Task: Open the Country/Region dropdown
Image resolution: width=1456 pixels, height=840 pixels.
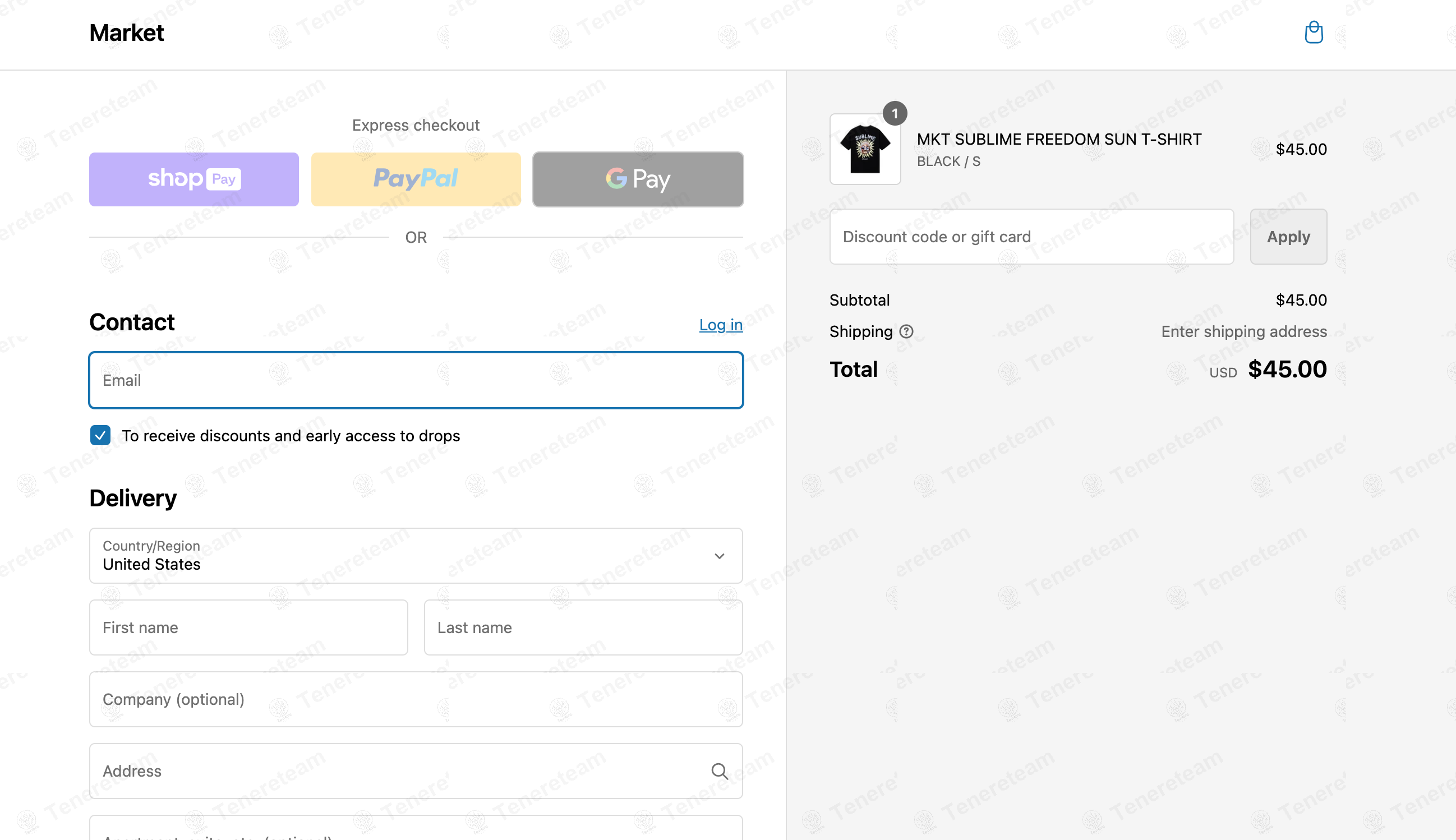Action: (416, 556)
